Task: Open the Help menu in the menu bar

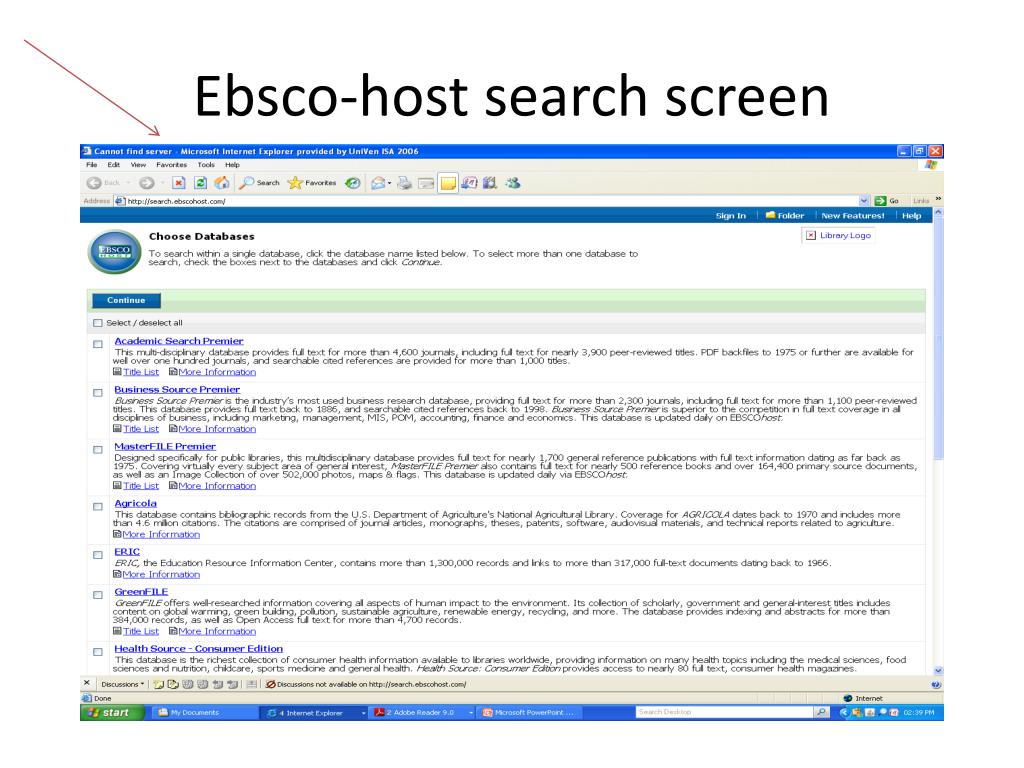Action: tap(232, 165)
